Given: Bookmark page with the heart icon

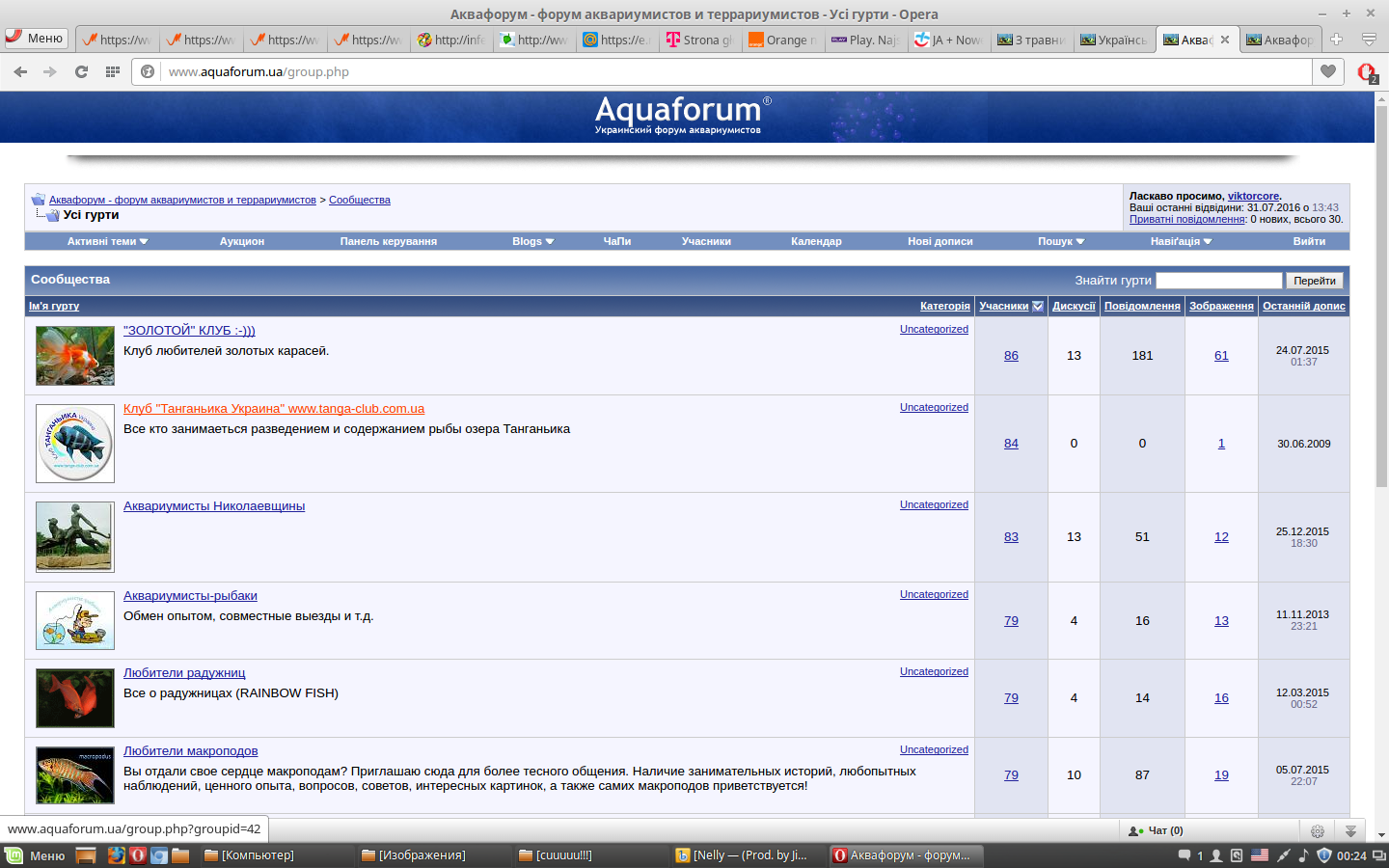Looking at the screenshot, I should pos(1328,71).
